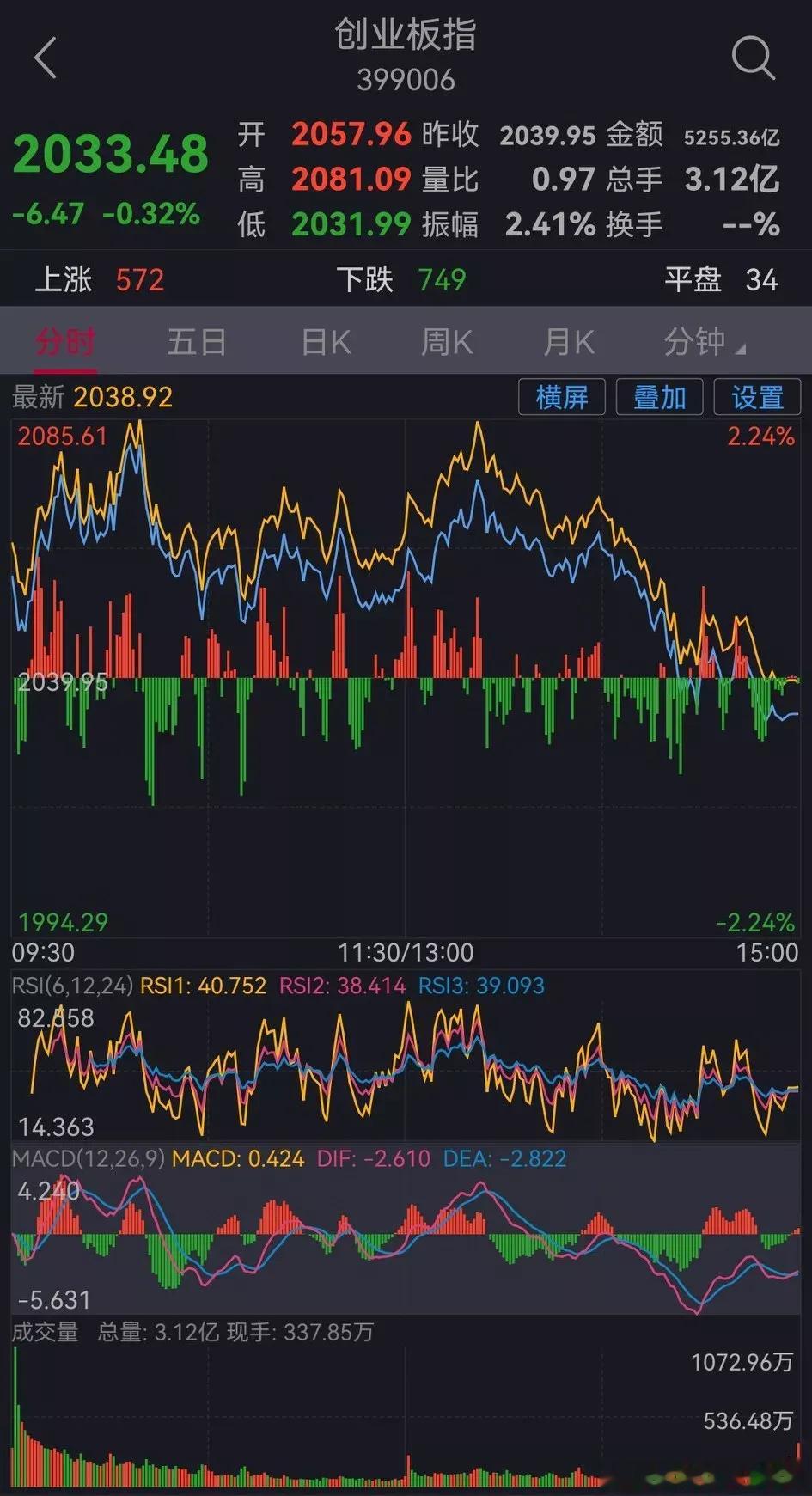
Task: Tap the 创业板指 title
Action: (406, 34)
